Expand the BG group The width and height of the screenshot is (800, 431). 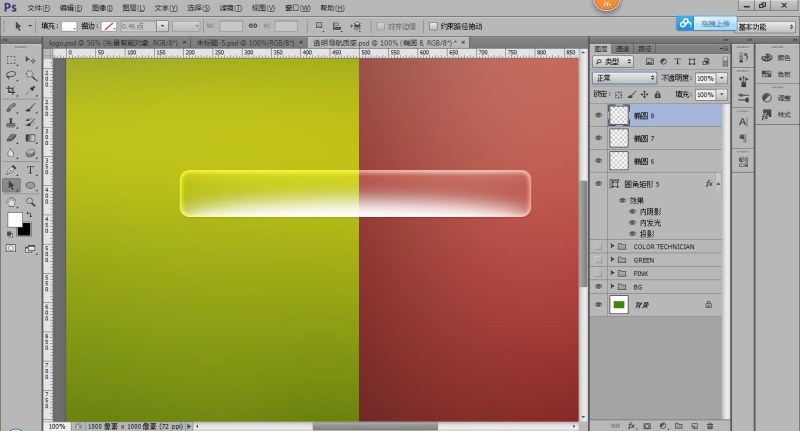click(612, 287)
